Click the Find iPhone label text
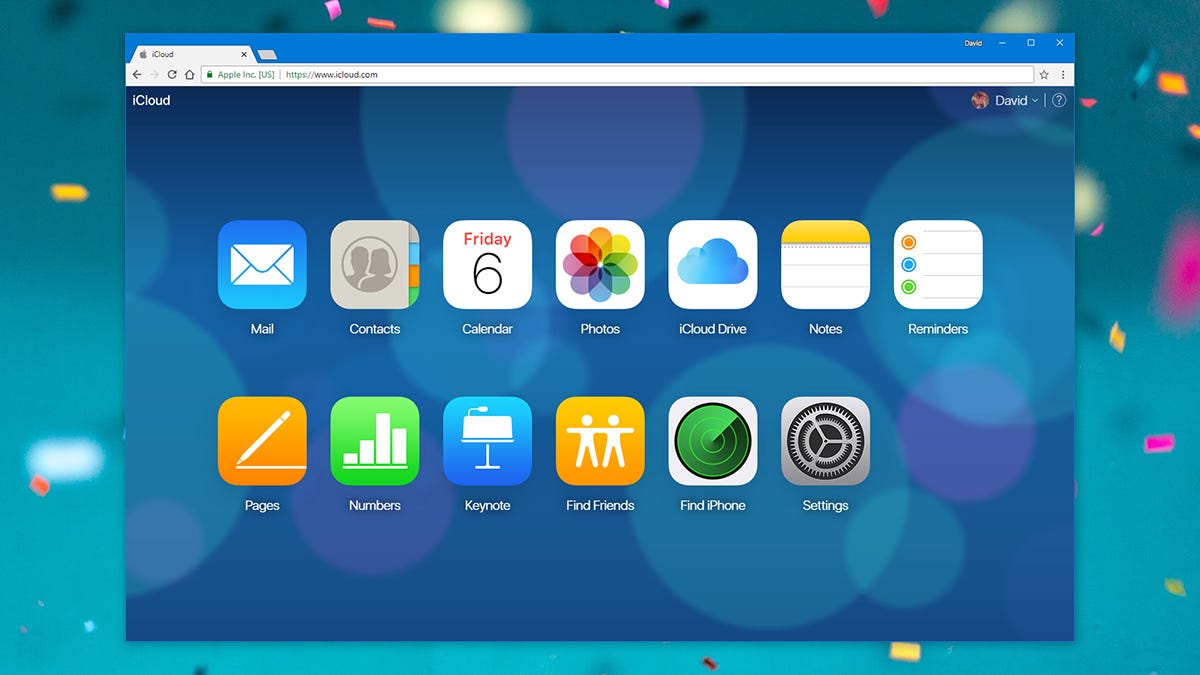Viewport: 1200px width, 675px height. 713,506
